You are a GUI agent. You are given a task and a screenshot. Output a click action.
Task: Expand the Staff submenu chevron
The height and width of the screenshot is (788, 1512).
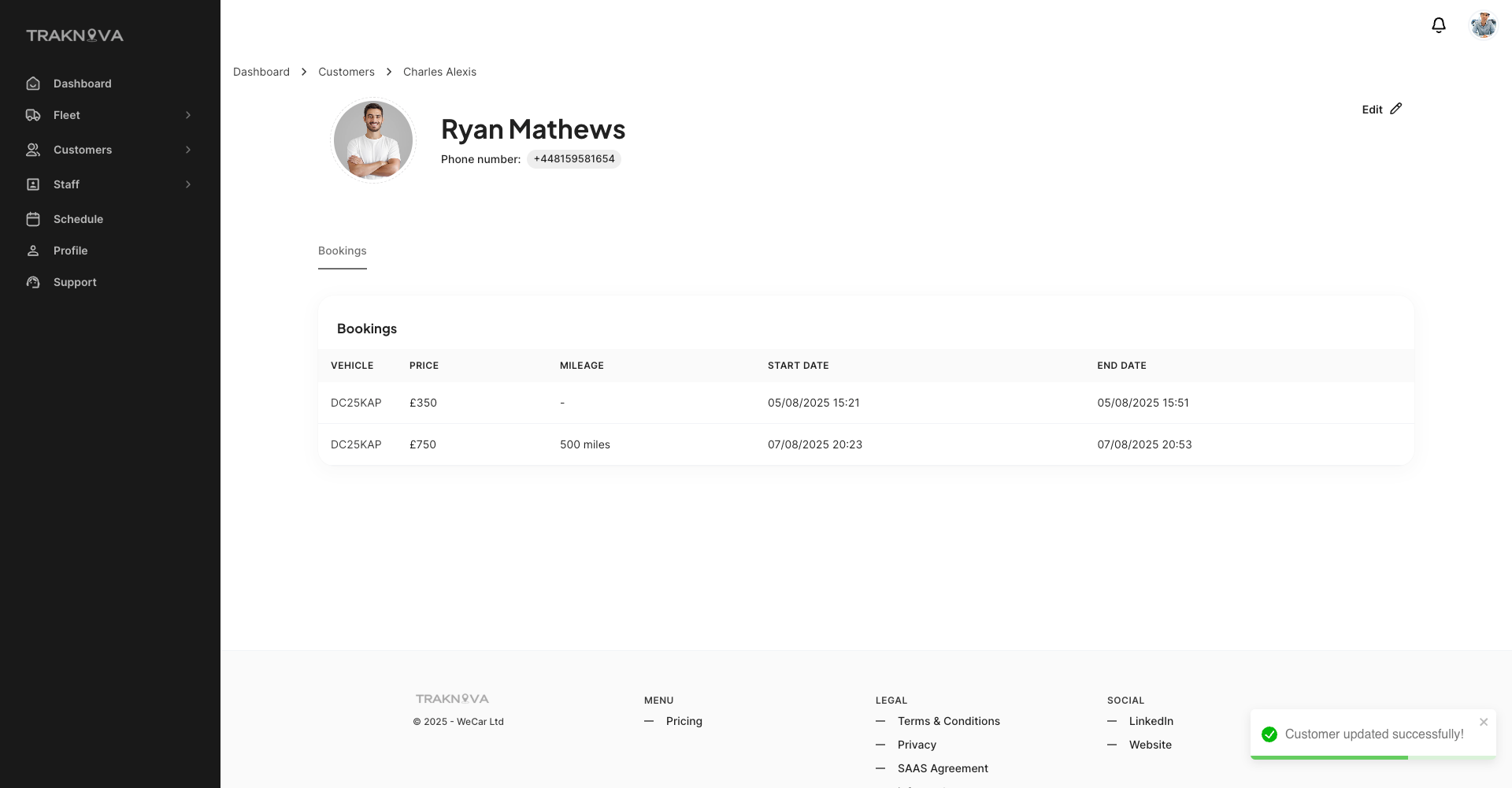tap(188, 184)
